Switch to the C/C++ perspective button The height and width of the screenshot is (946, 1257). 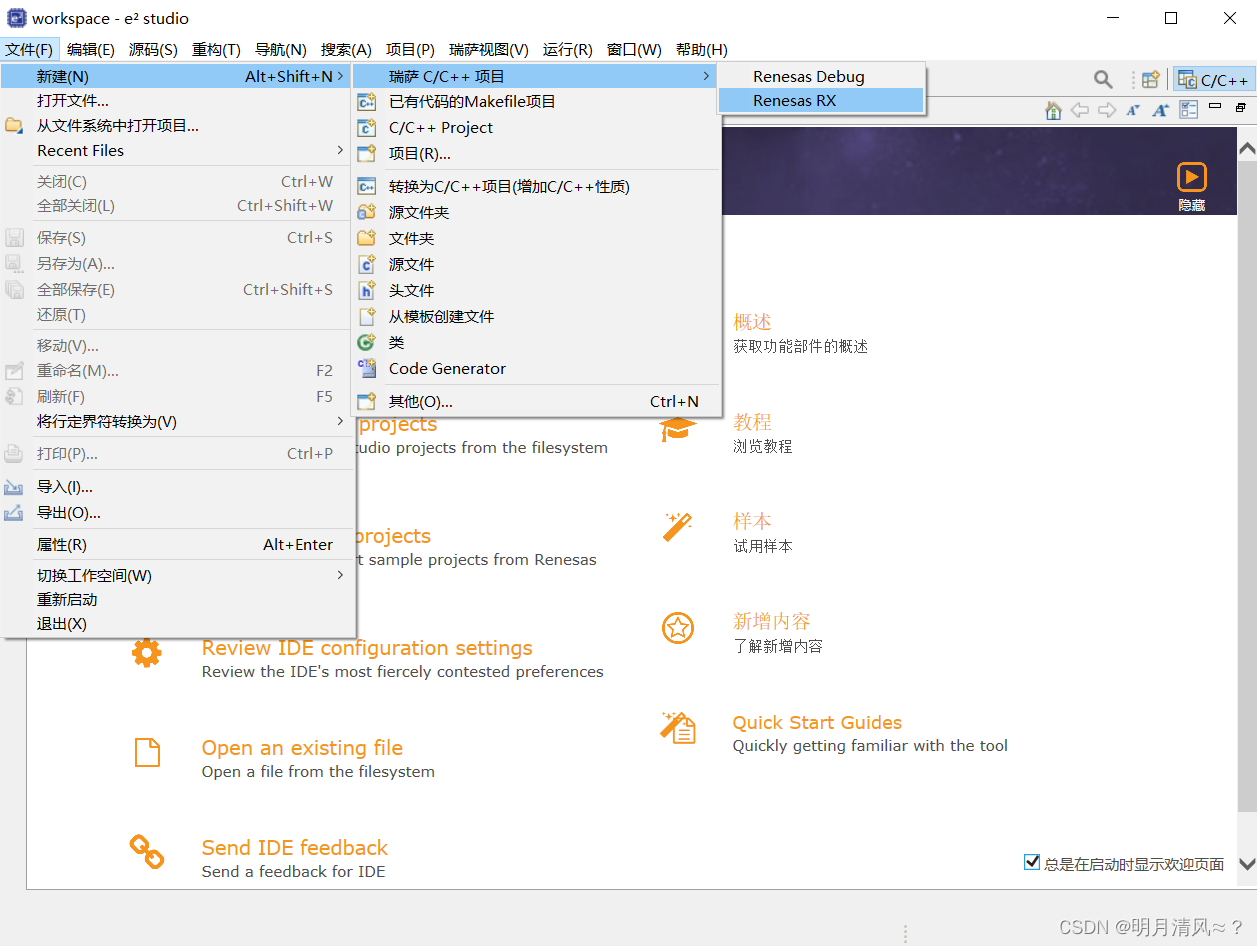click(x=1213, y=80)
